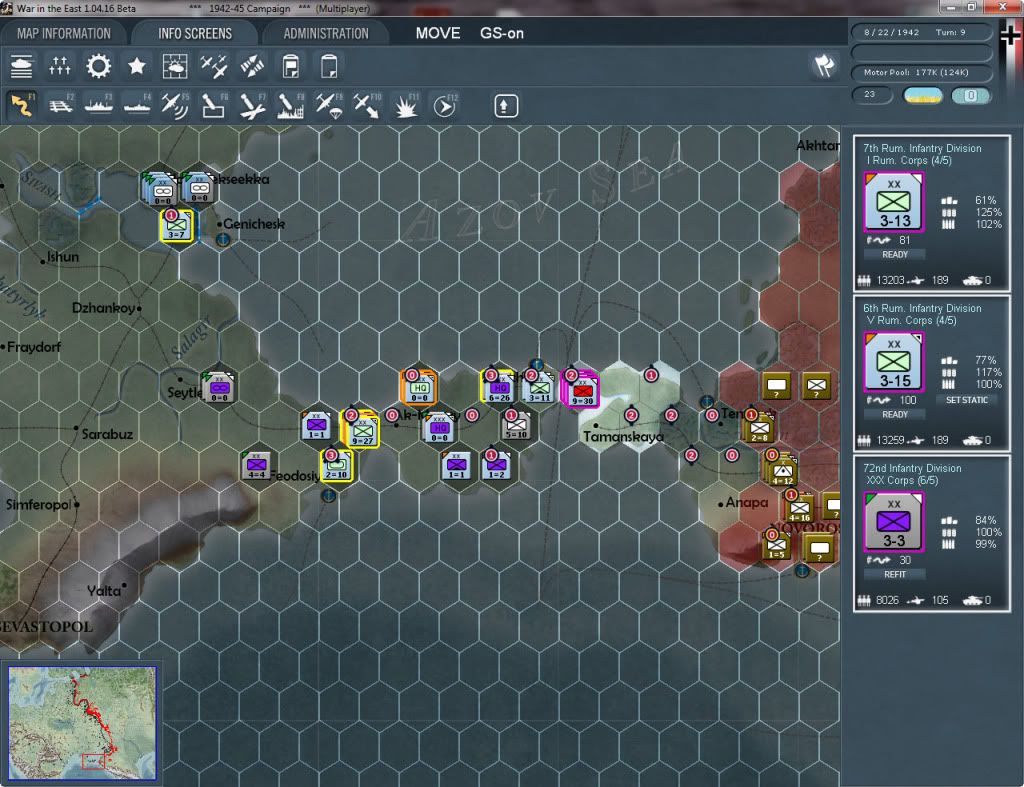This screenshot has width=1024, height=787.
Task: Select Bomb City mode icon (F8)
Action: tap(291, 106)
